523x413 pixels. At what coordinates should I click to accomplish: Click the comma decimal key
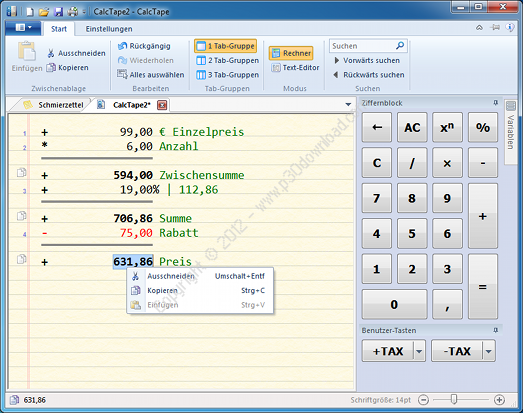click(447, 305)
